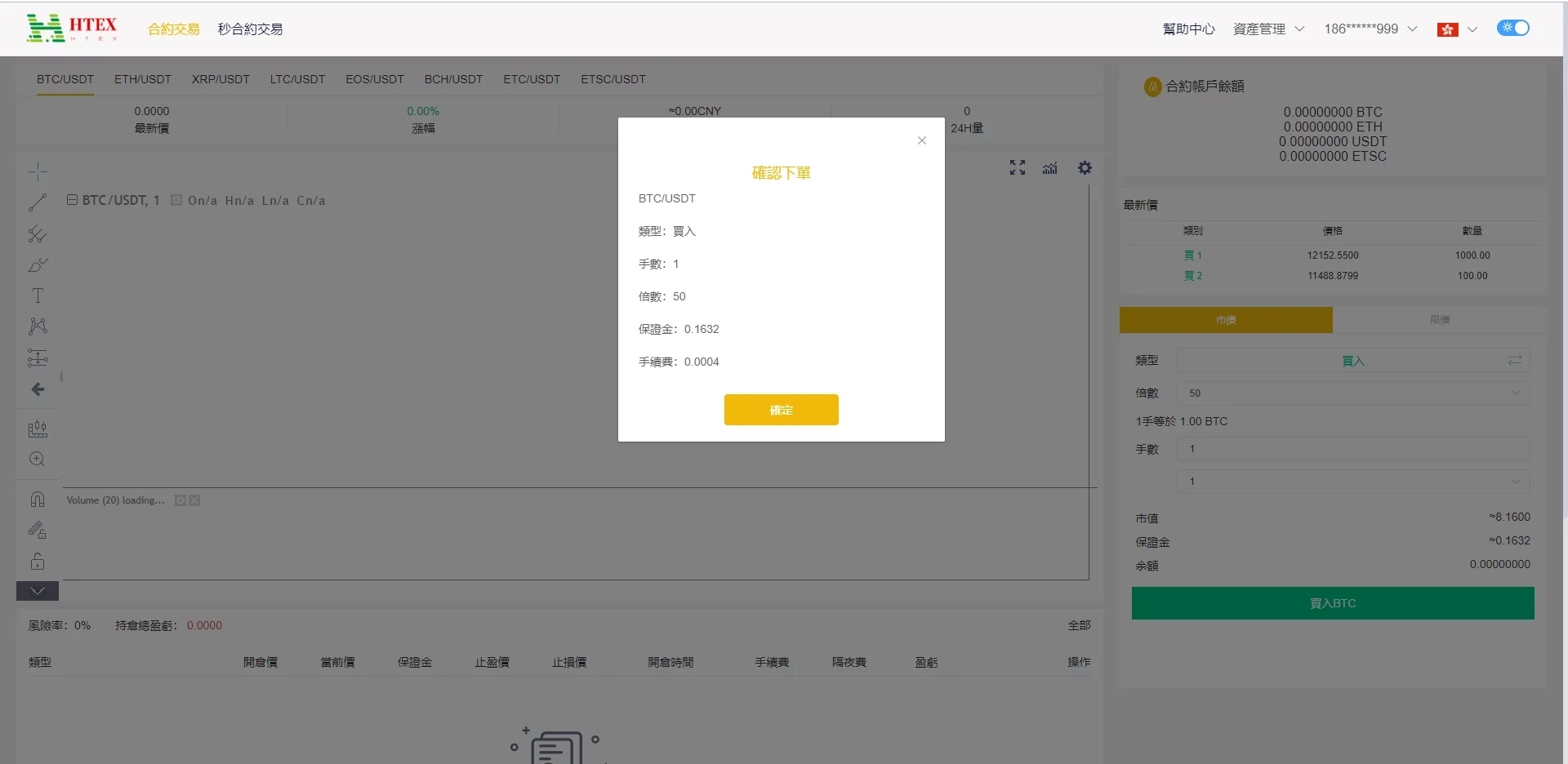Confirm the order with the yellow 確定 button
Image resolution: width=1568 pixels, height=764 pixels.
point(781,410)
